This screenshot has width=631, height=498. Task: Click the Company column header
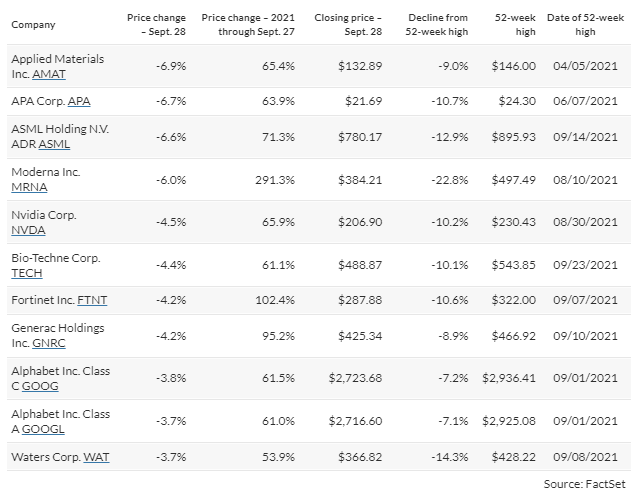click(32, 24)
